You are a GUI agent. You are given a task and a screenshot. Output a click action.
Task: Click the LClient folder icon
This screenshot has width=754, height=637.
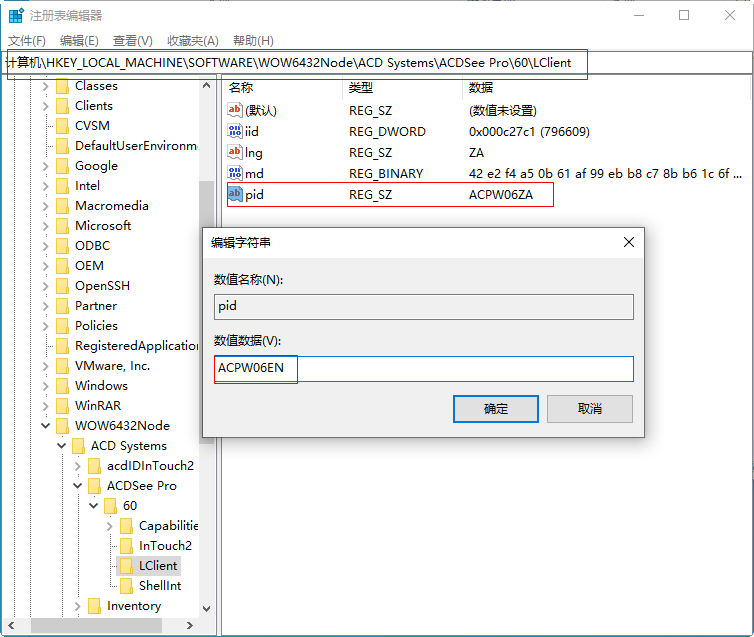pos(126,566)
